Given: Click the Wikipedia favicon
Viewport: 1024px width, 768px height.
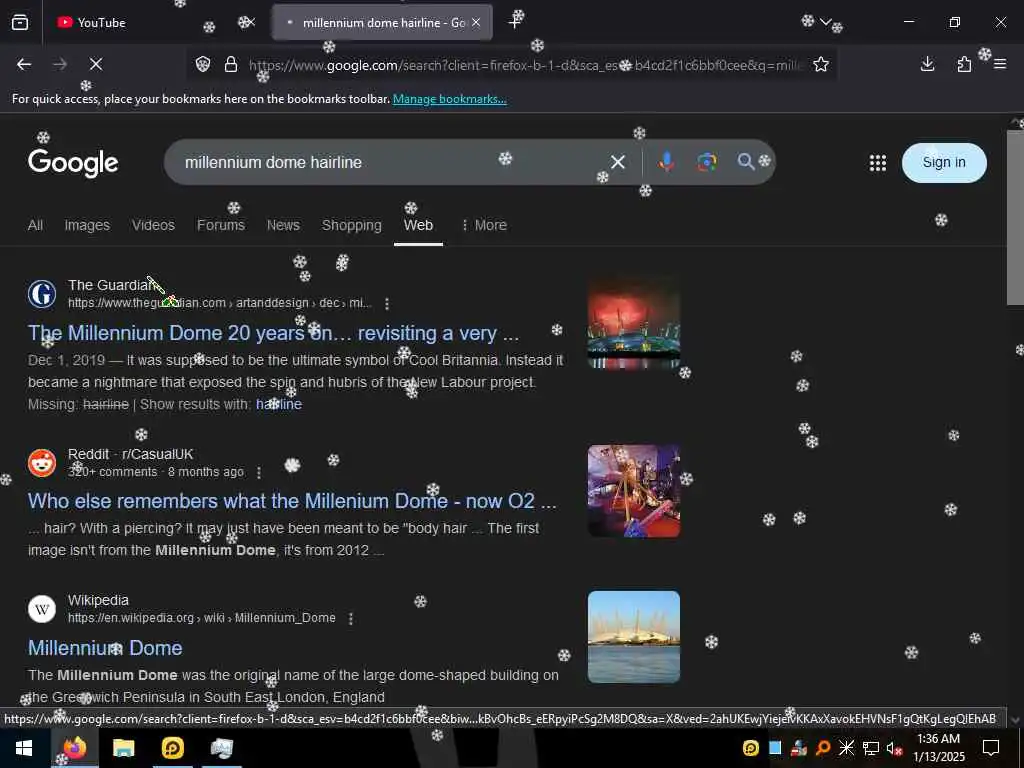Looking at the screenshot, I should (x=42, y=609).
